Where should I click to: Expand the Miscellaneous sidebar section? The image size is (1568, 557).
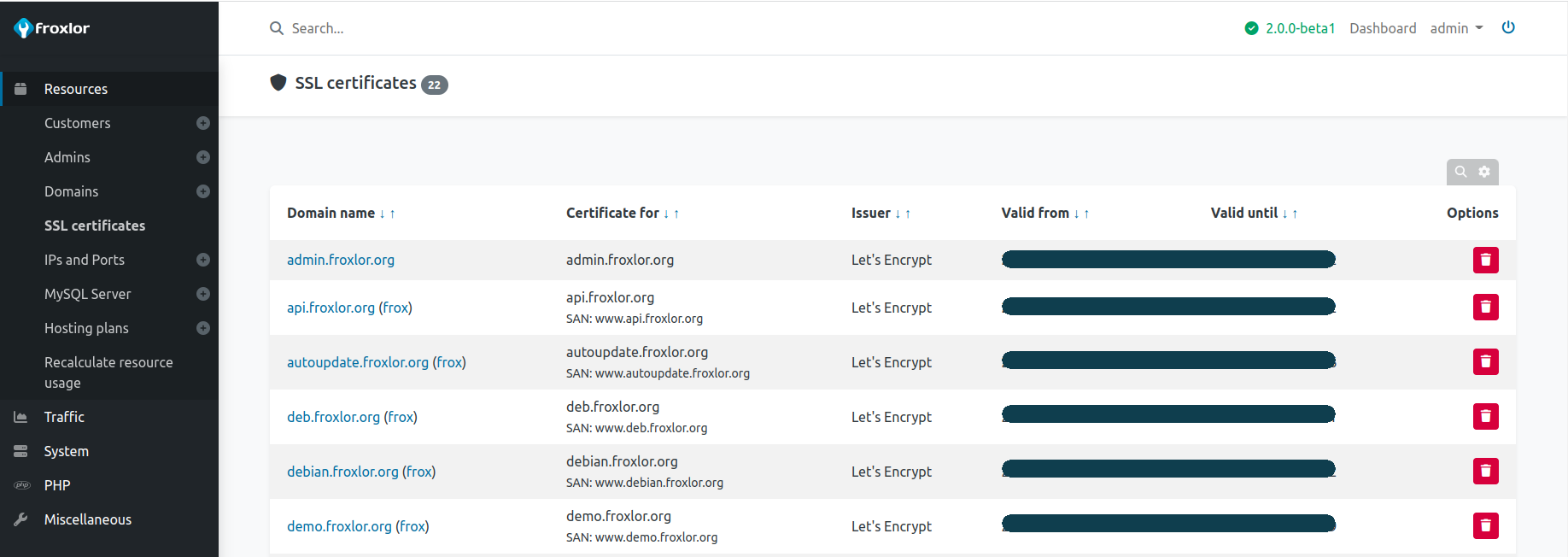(x=87, y=519)
